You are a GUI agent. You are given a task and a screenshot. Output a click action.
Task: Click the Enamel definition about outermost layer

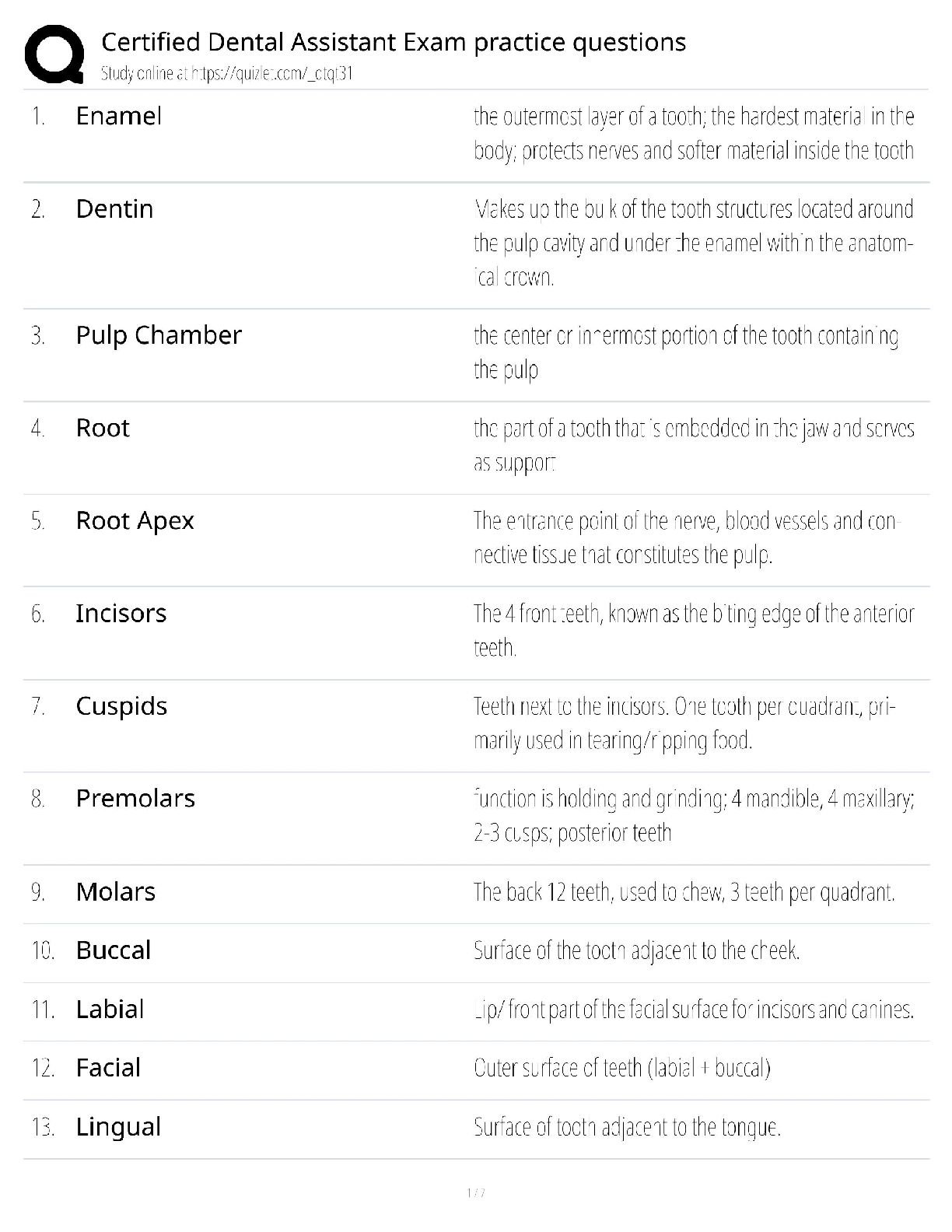(693, 133)
